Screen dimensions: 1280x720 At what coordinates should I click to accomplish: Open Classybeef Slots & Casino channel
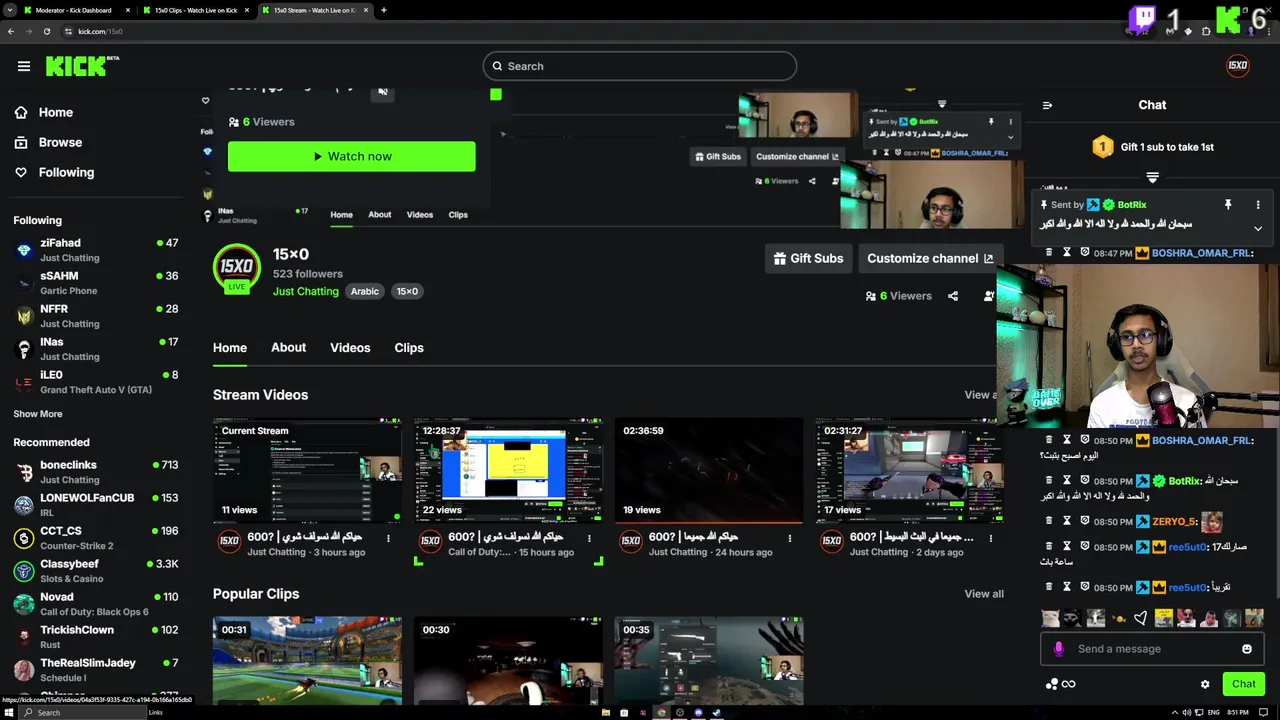96,571
